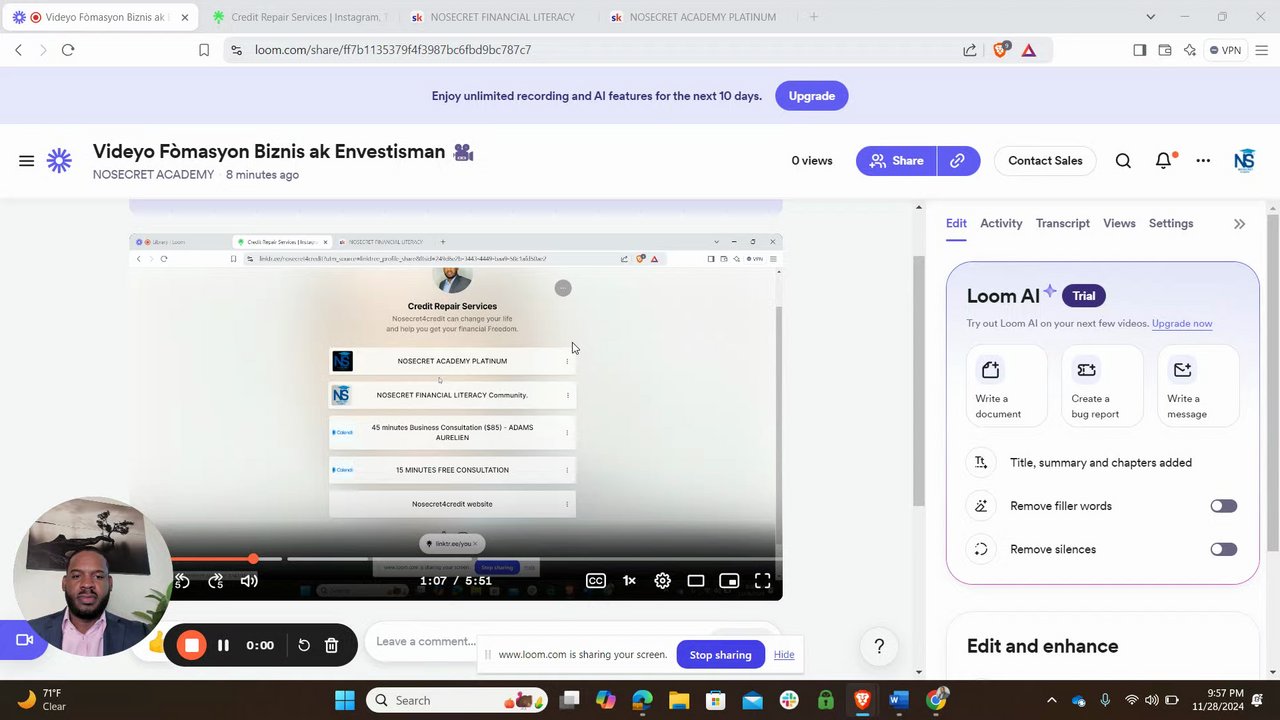This screenshot has width=1280, height=720.
Task: Open Windows Start menu
Action: (x=344, y=700)
